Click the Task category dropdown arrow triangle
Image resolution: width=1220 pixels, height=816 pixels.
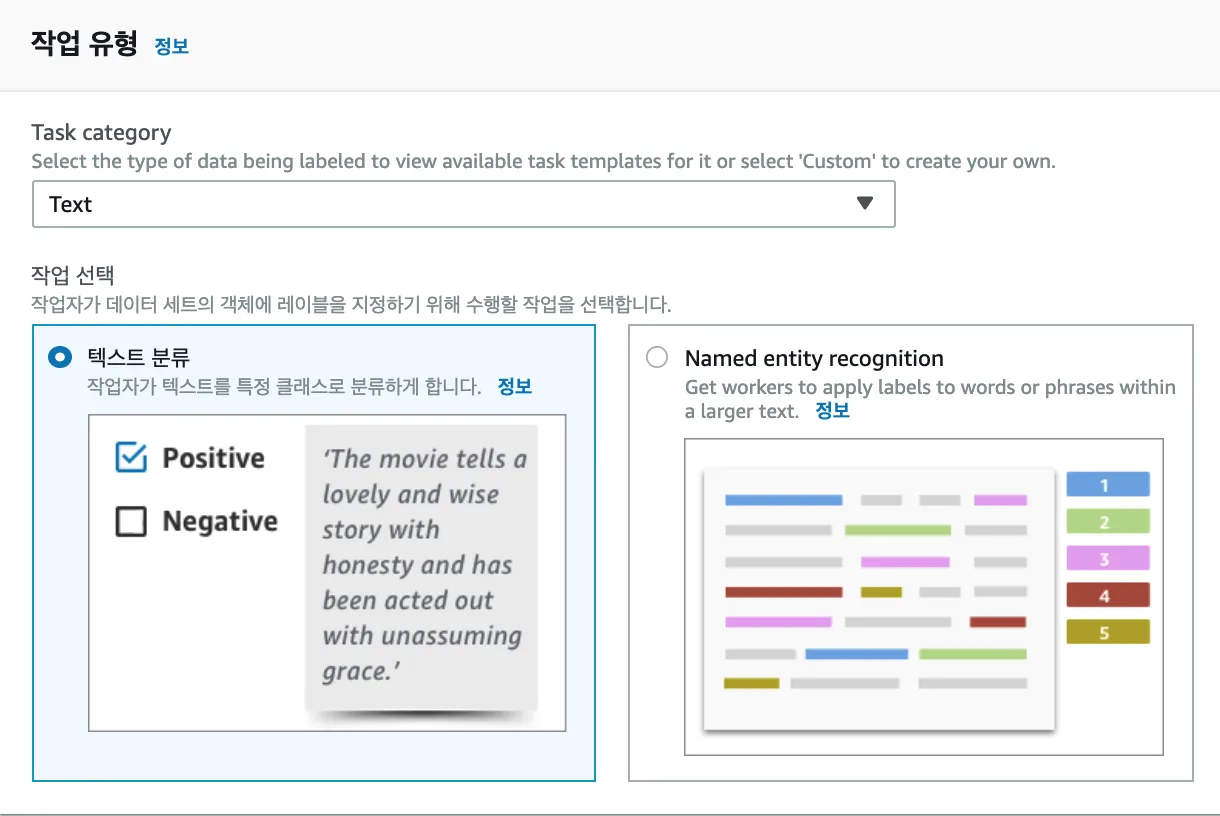click(865, 203)
